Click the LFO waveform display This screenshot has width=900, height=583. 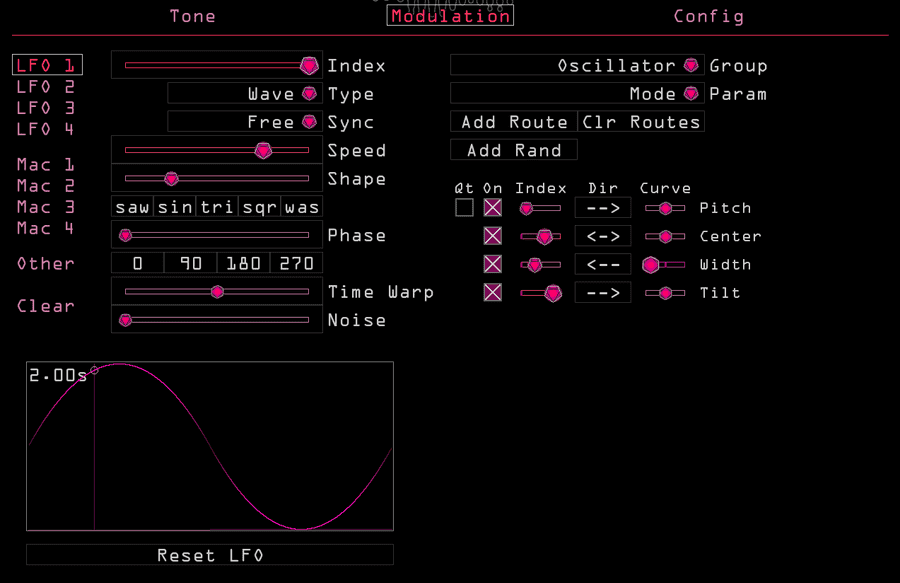210,446
